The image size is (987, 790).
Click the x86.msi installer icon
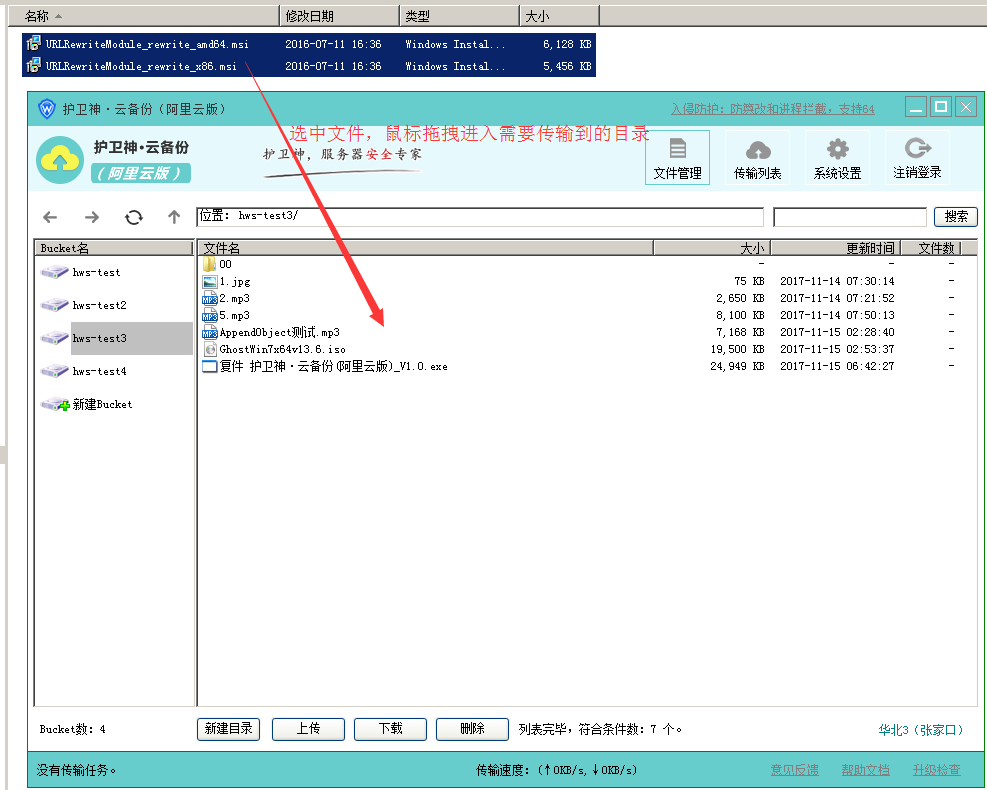(x=33, y=65)
